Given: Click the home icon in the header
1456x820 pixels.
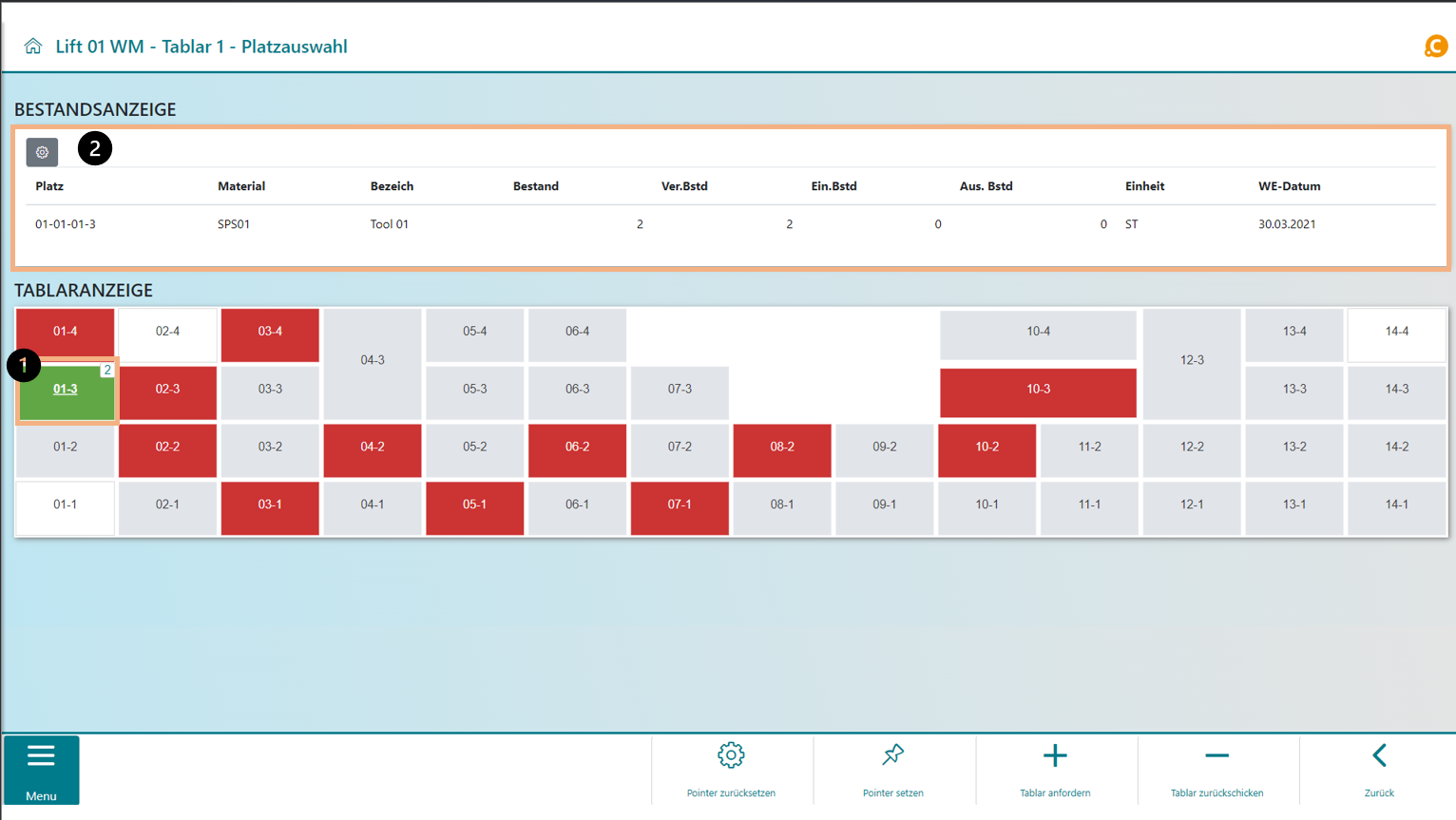Looking at the screenshot, I should point(33,47).
